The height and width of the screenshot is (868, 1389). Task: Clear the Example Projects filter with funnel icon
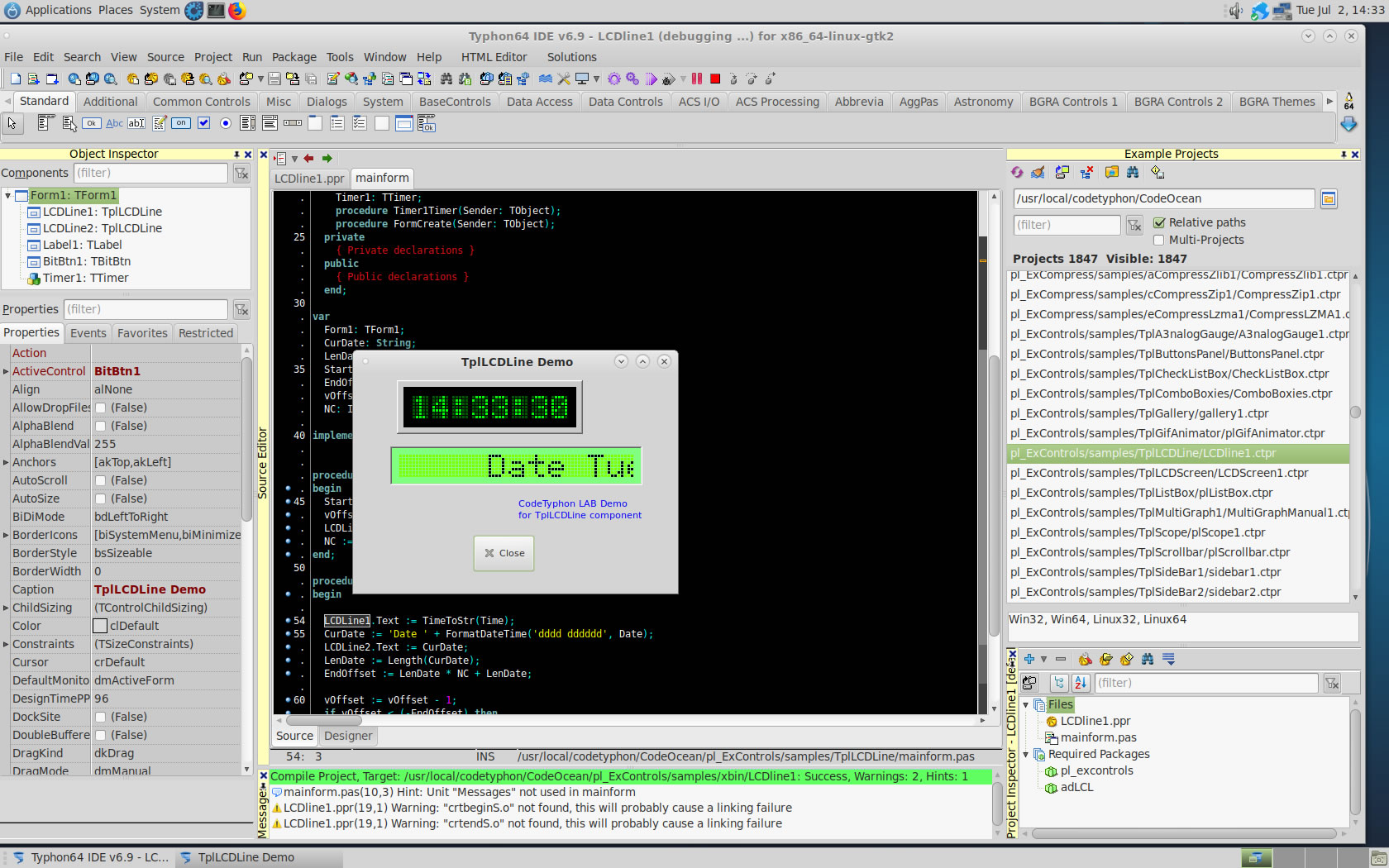point(1134,225)
